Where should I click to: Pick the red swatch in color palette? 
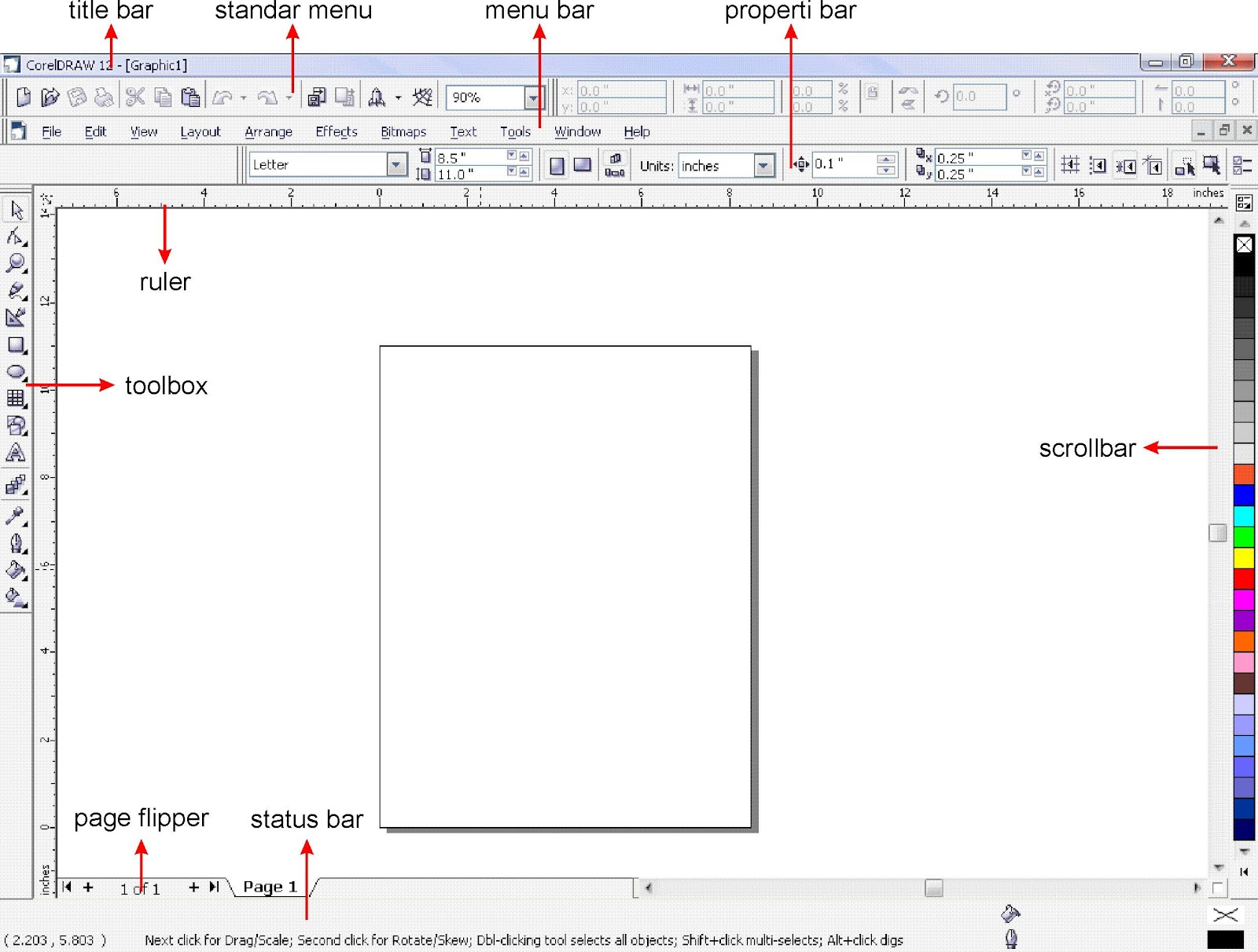coord(1244,579)
